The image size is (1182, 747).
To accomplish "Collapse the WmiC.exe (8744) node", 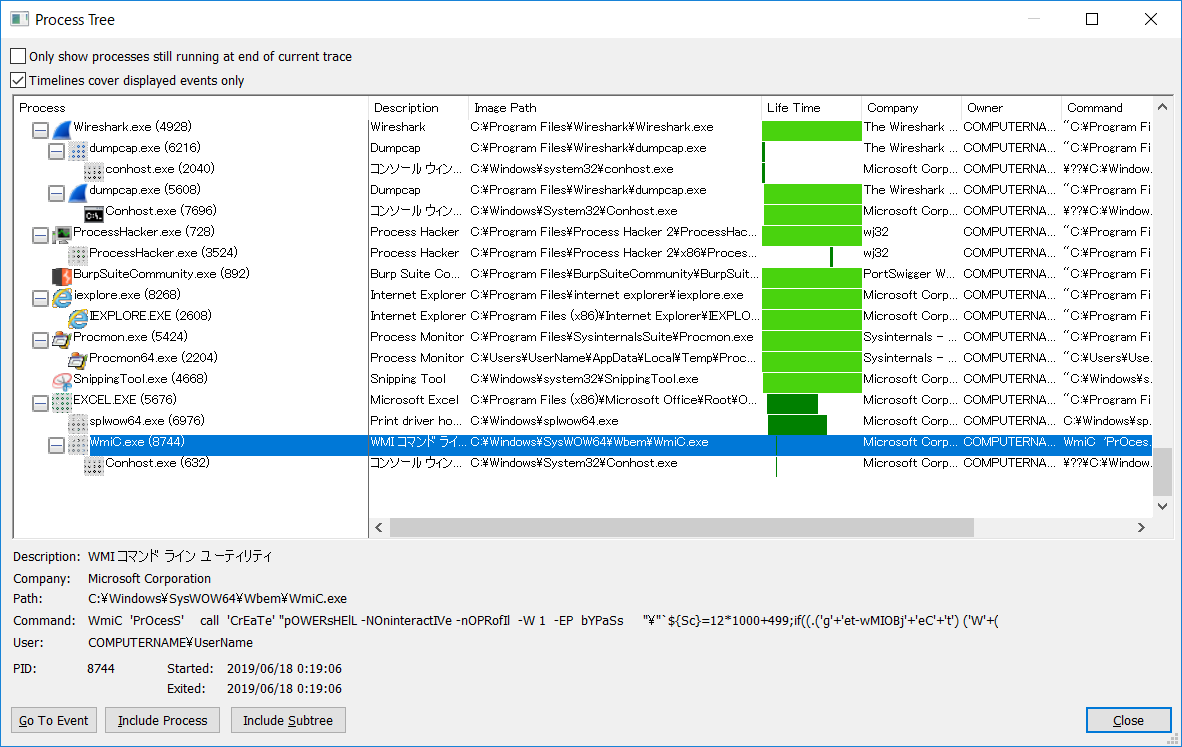I will 57,445.
